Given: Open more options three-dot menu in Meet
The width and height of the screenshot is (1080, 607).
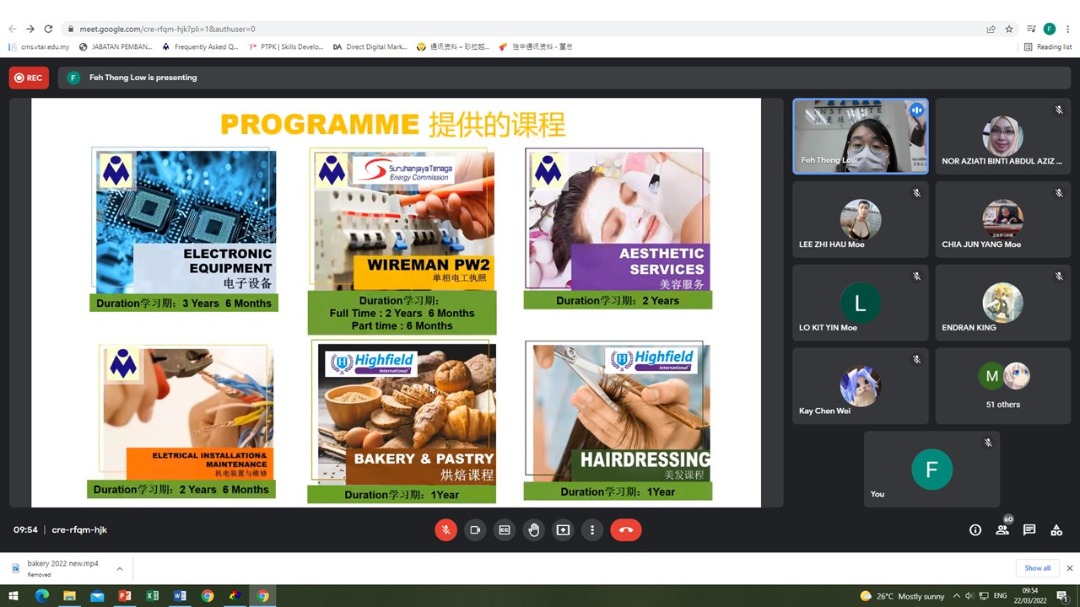Looking at the screenshot, I should click(x=592, y=530).
